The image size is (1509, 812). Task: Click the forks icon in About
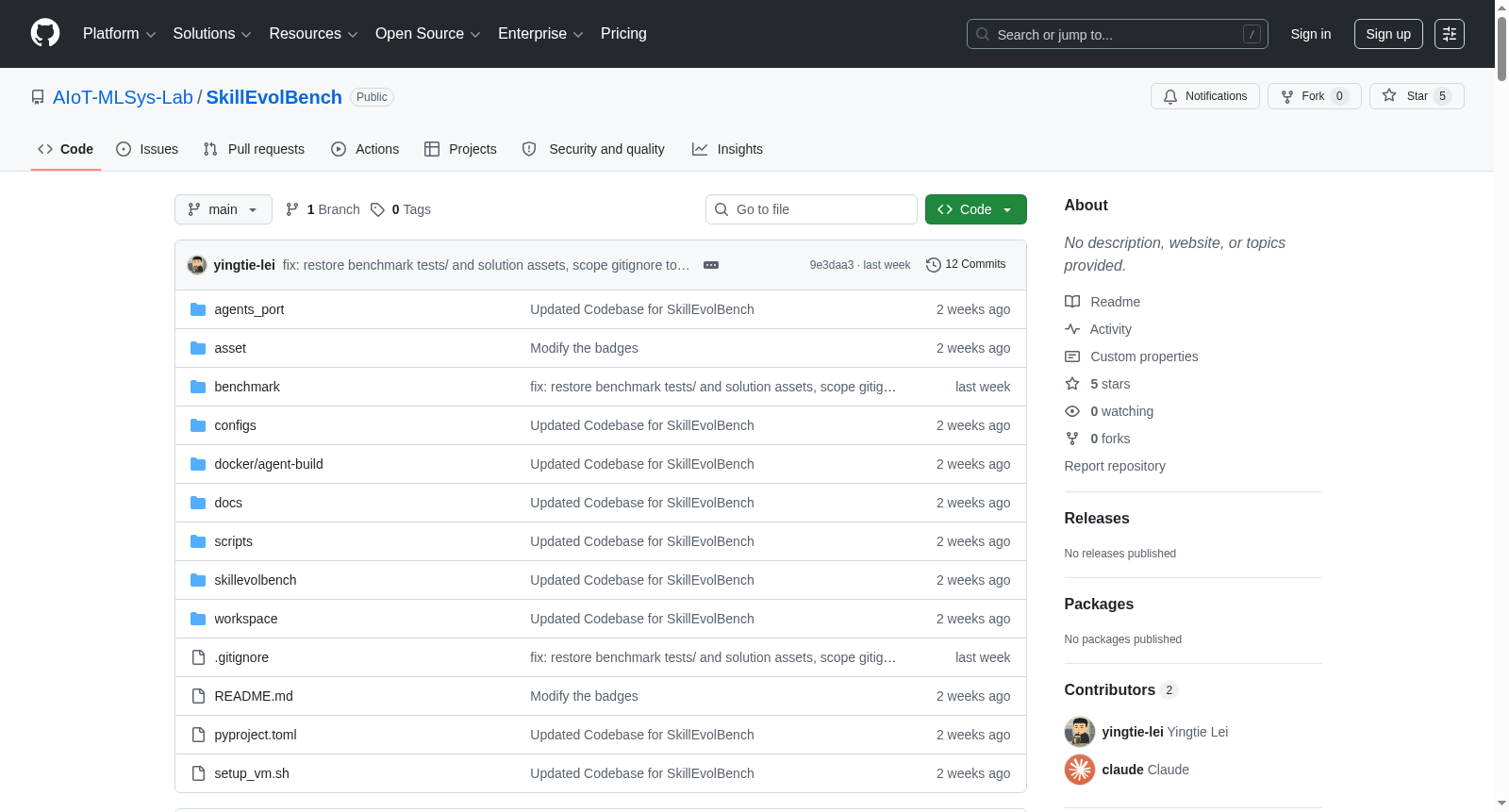click(1072, 439)
